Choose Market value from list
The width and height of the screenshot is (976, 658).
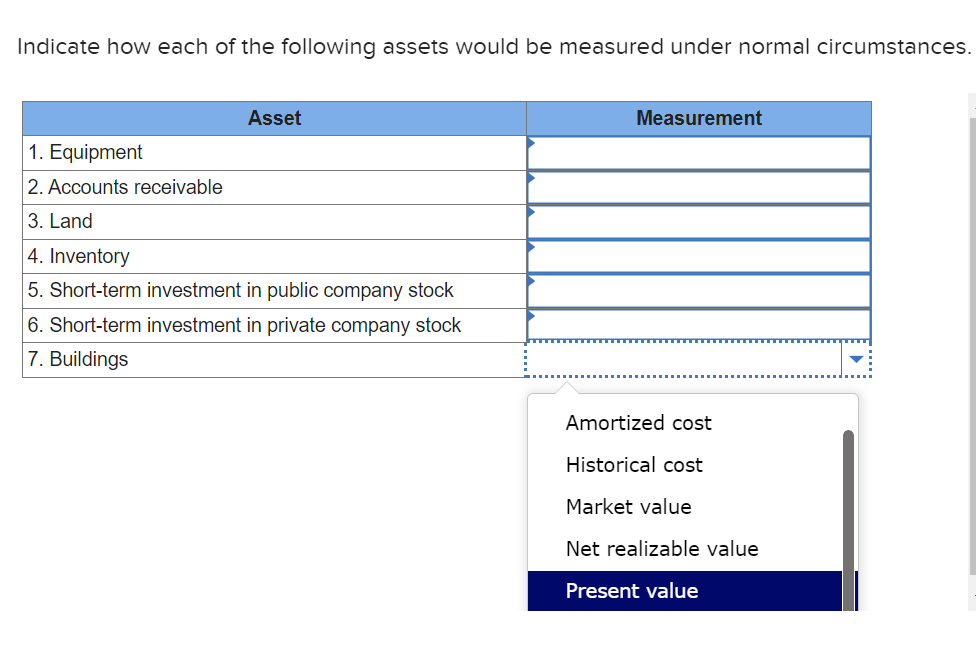click(628, 507)
